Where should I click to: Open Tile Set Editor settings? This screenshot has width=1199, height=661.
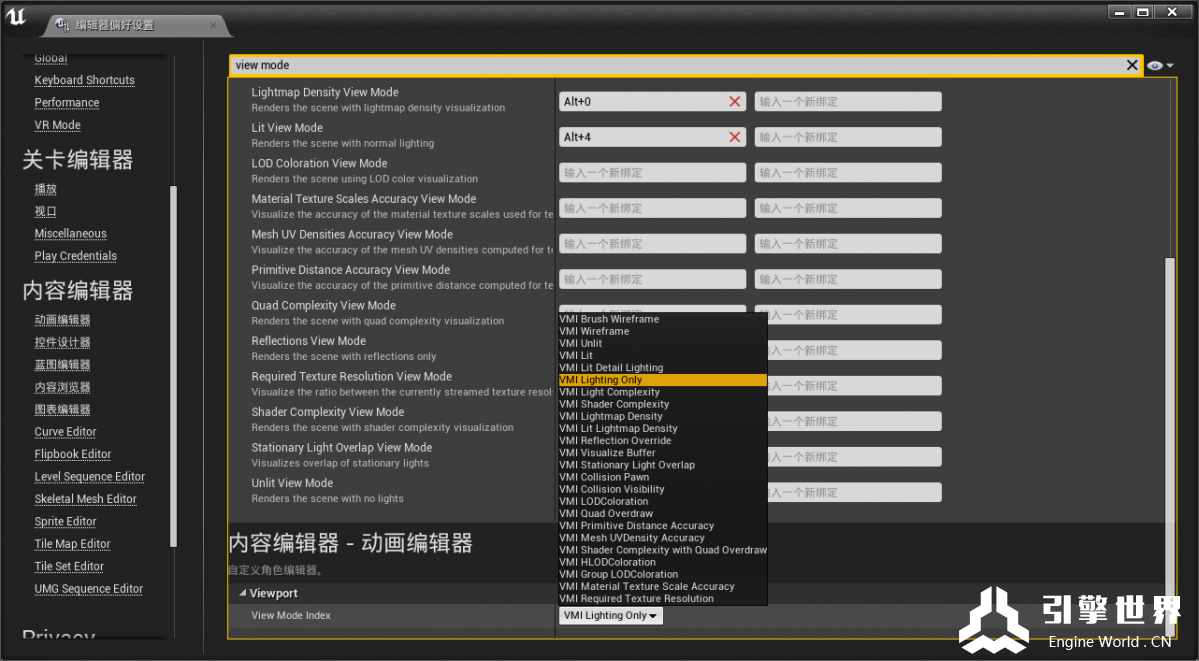coord(69,566)
